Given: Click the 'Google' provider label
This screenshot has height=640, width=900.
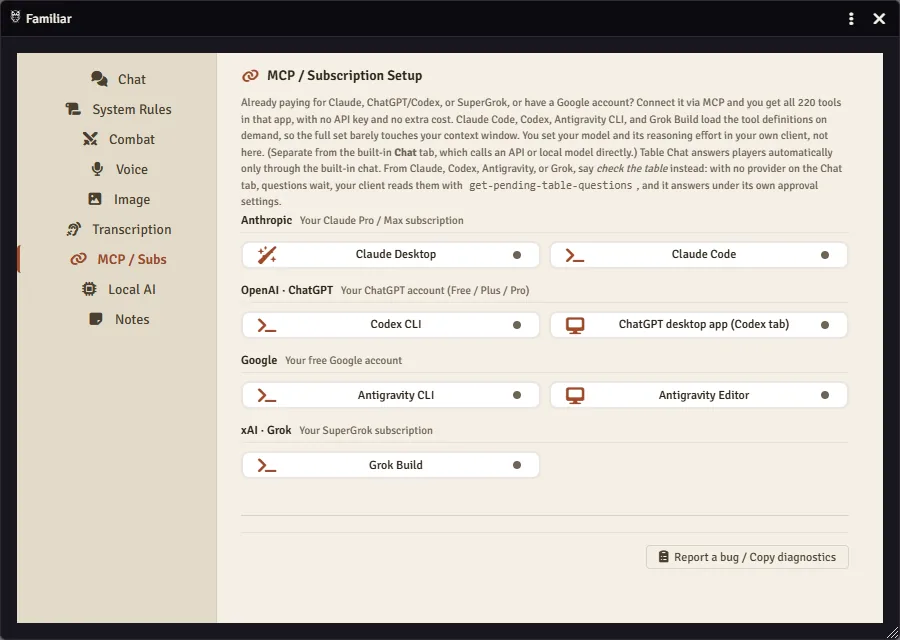Looking at the screenshot, I should point(259,360).
